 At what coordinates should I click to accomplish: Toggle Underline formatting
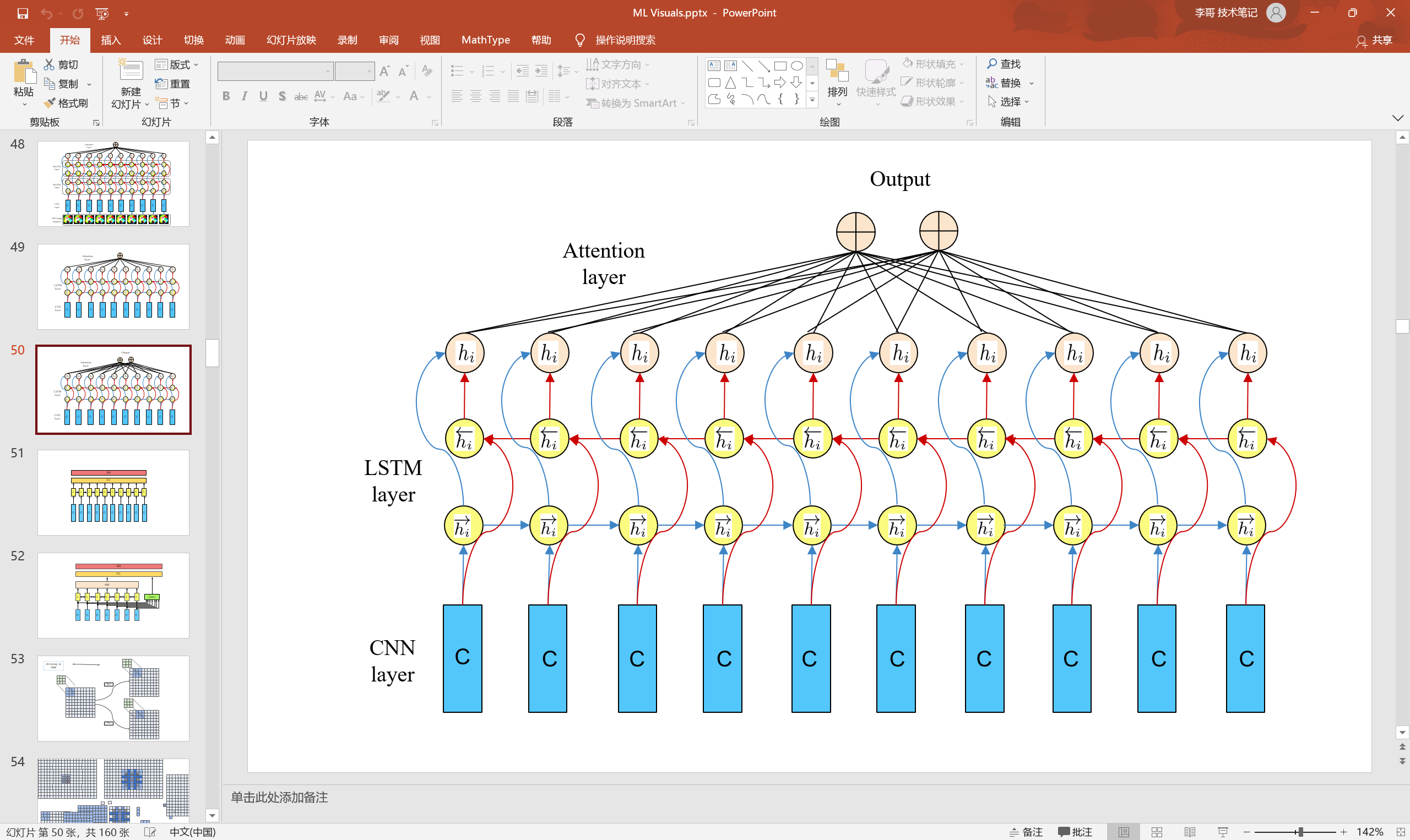[263, 96]
